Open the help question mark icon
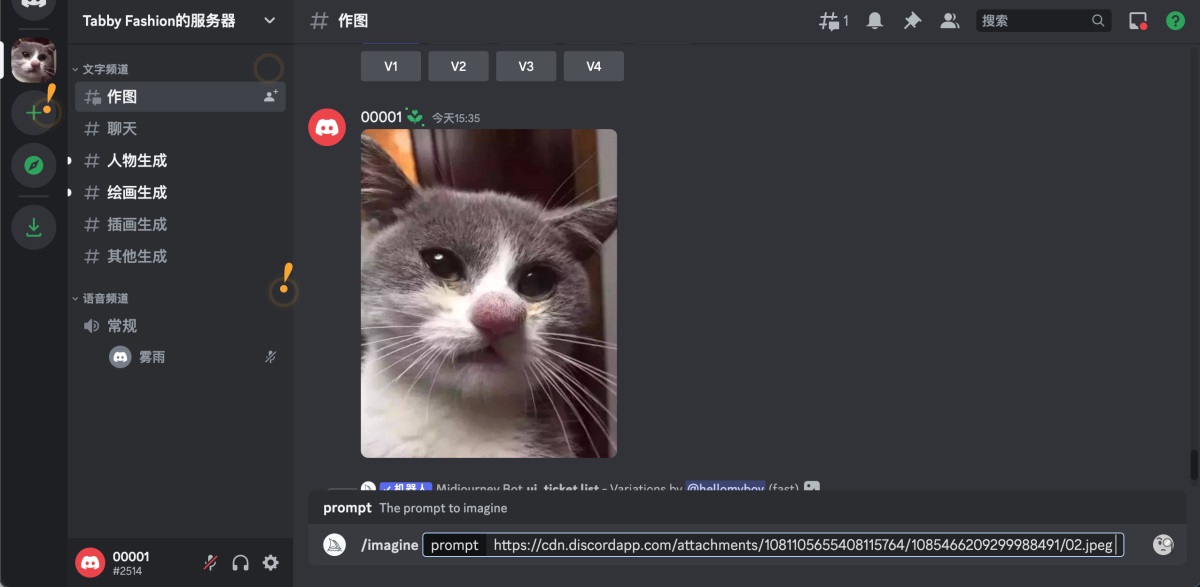The image size is (1200, 587). [x=1174, y=20]
